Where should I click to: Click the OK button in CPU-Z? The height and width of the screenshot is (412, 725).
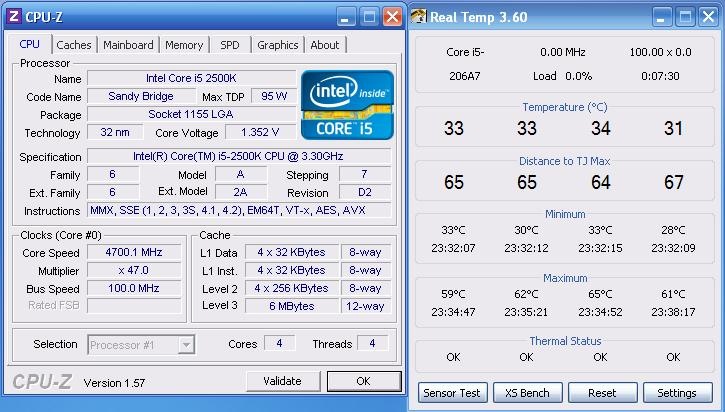362,381
